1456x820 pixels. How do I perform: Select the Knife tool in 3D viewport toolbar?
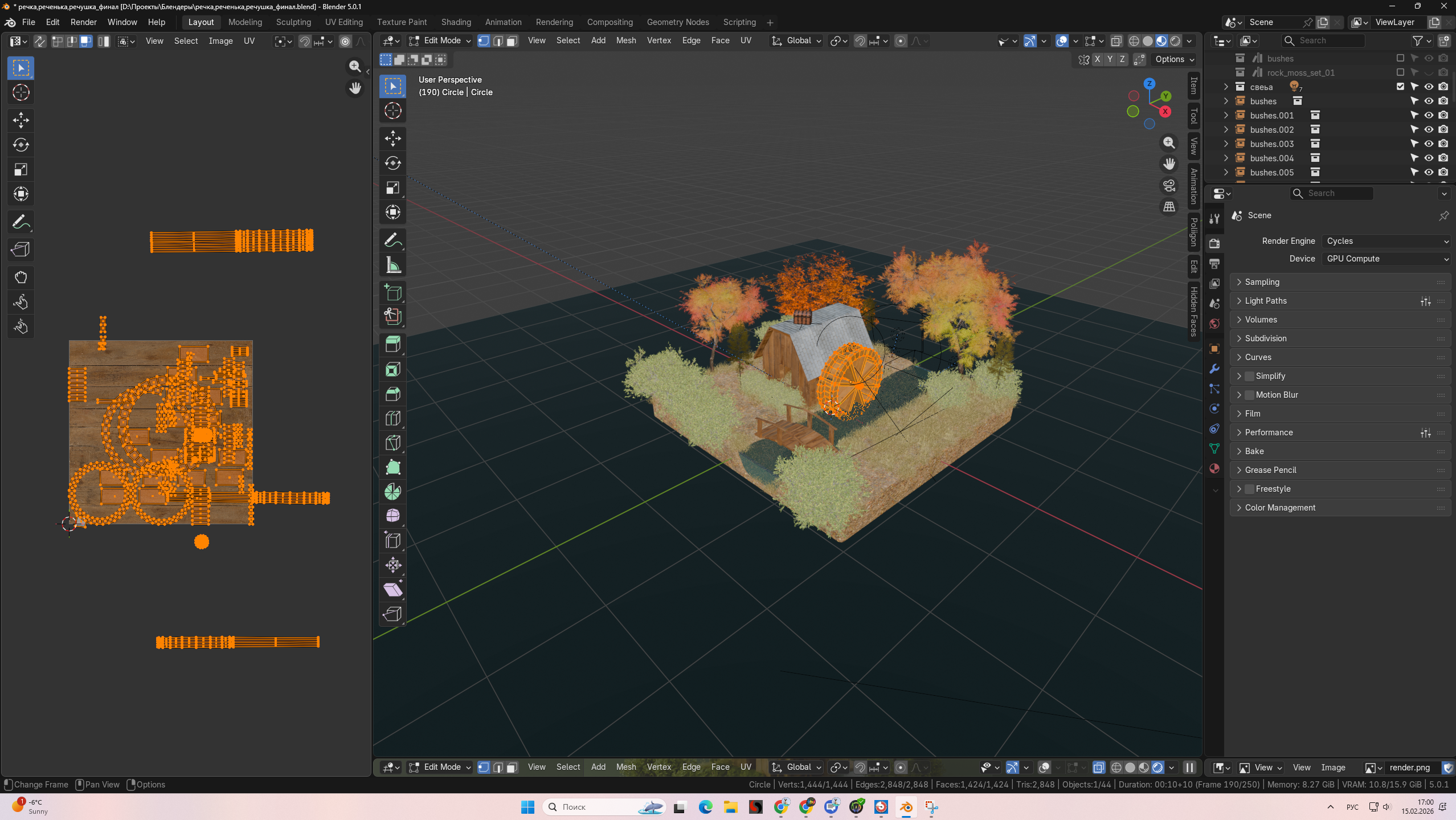[x=392, y=443]
